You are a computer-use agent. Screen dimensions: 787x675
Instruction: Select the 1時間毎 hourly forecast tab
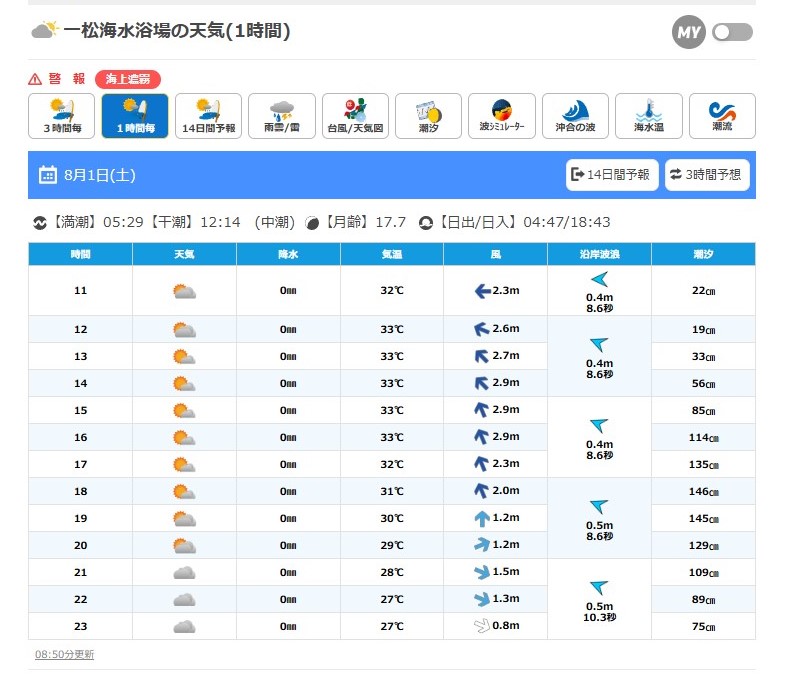[135, 116]
